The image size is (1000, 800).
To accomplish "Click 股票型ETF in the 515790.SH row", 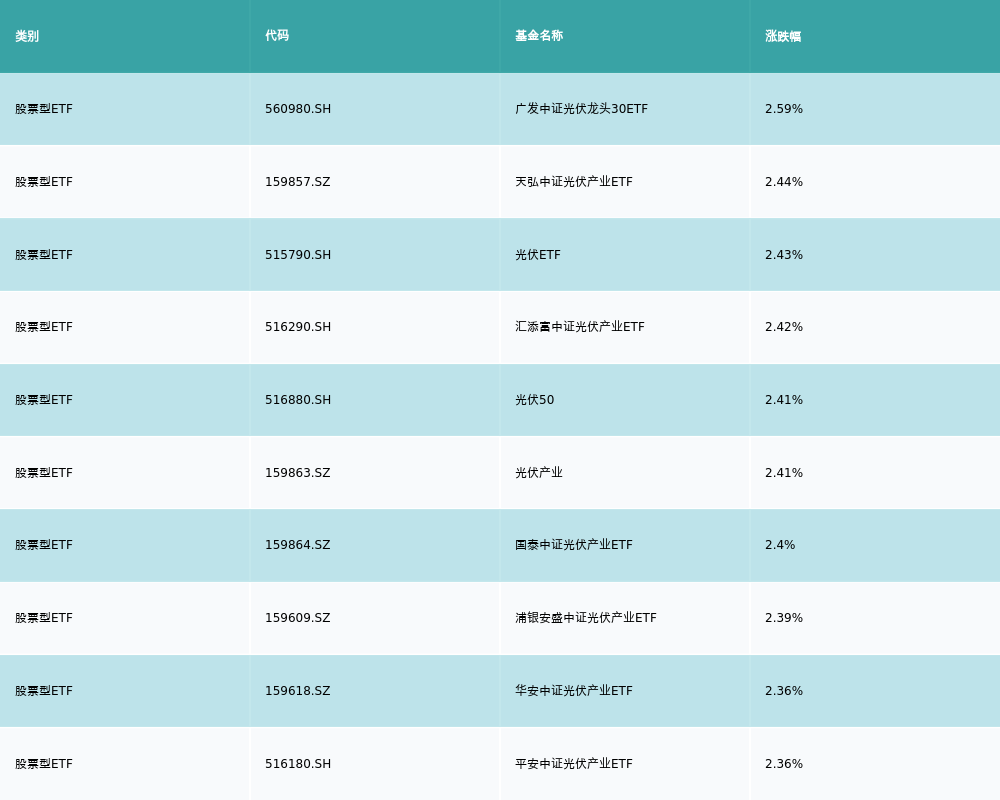I will pos(44,255).
